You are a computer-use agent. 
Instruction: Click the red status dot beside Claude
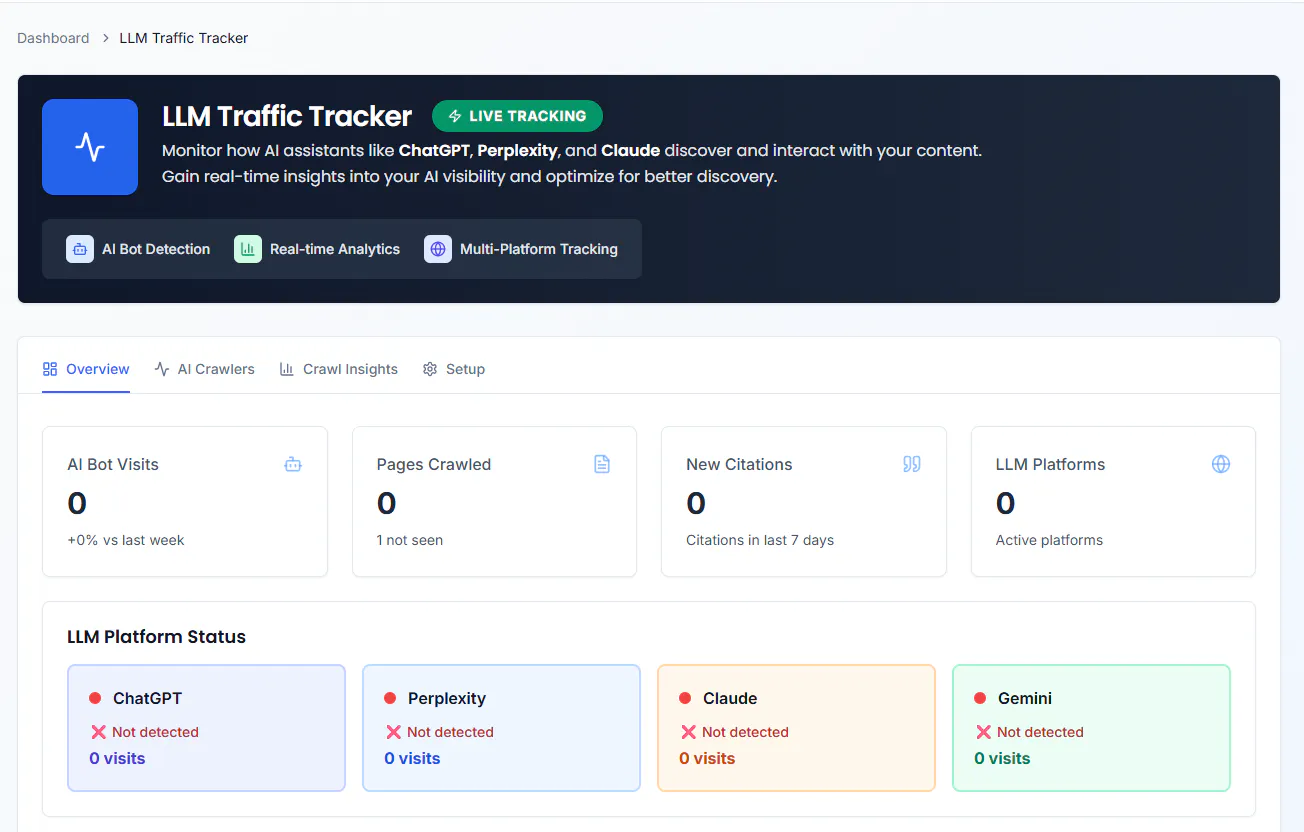pyautogui.click(x=685, y=698)
